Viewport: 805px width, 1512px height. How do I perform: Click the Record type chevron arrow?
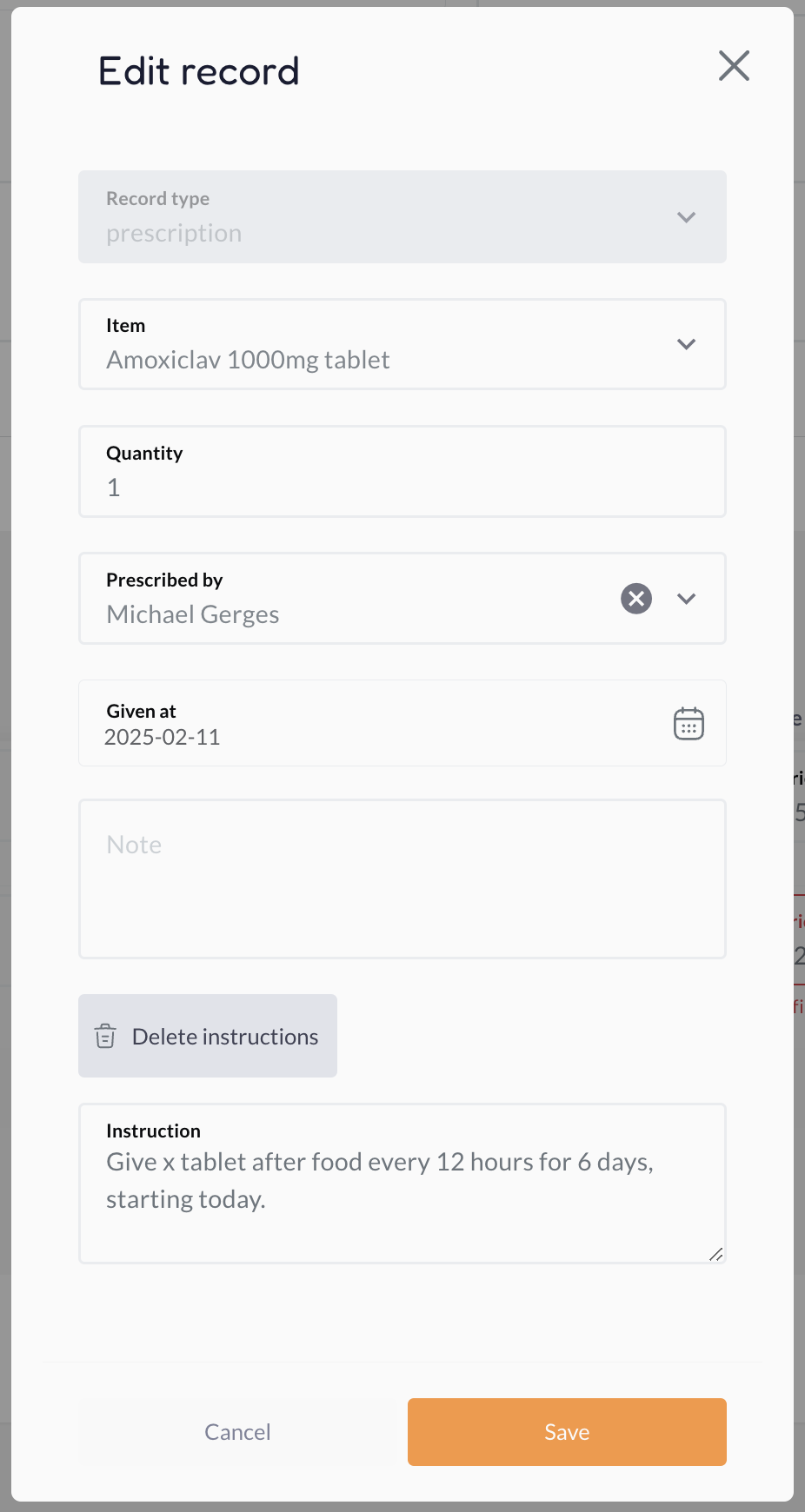point(686,217)
